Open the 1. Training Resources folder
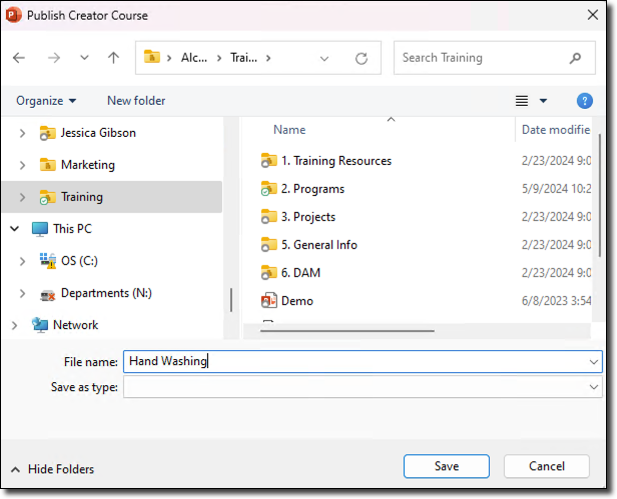The width and height of the screenshot is (617, 499). tap(336, 161)
